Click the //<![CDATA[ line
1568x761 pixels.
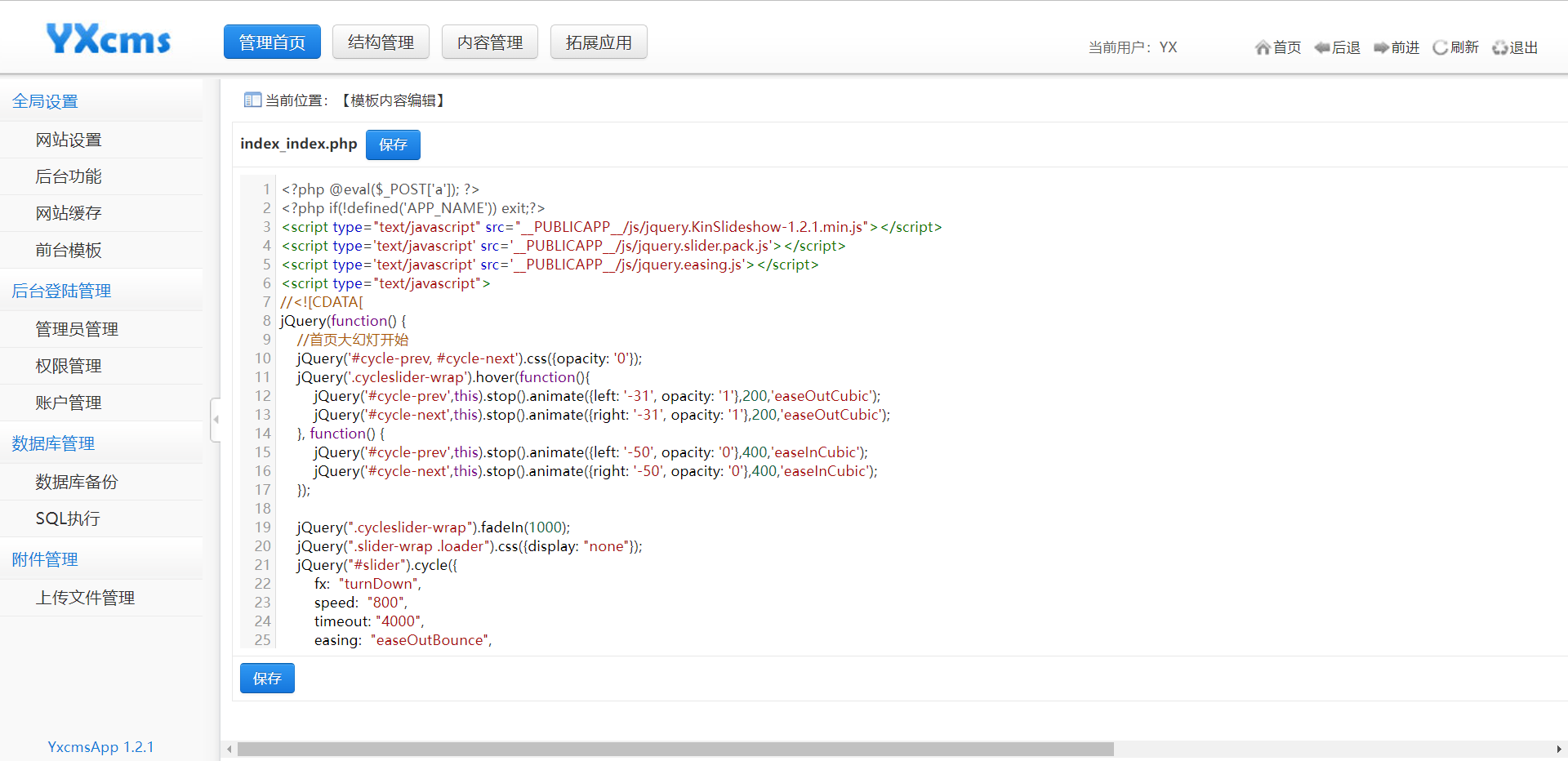tap(322, 302)
